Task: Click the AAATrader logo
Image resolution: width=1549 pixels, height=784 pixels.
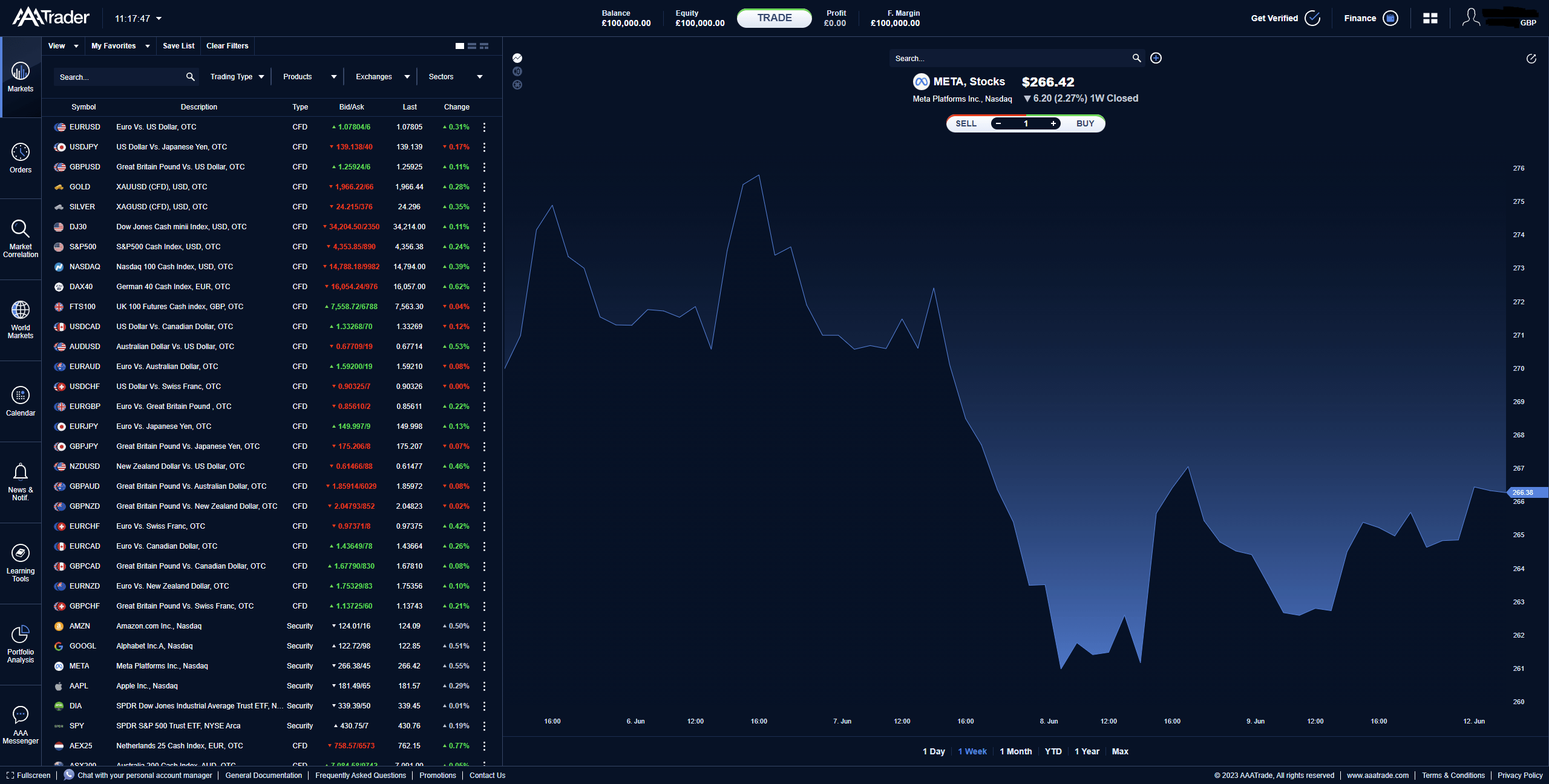Action: [51, 17]
